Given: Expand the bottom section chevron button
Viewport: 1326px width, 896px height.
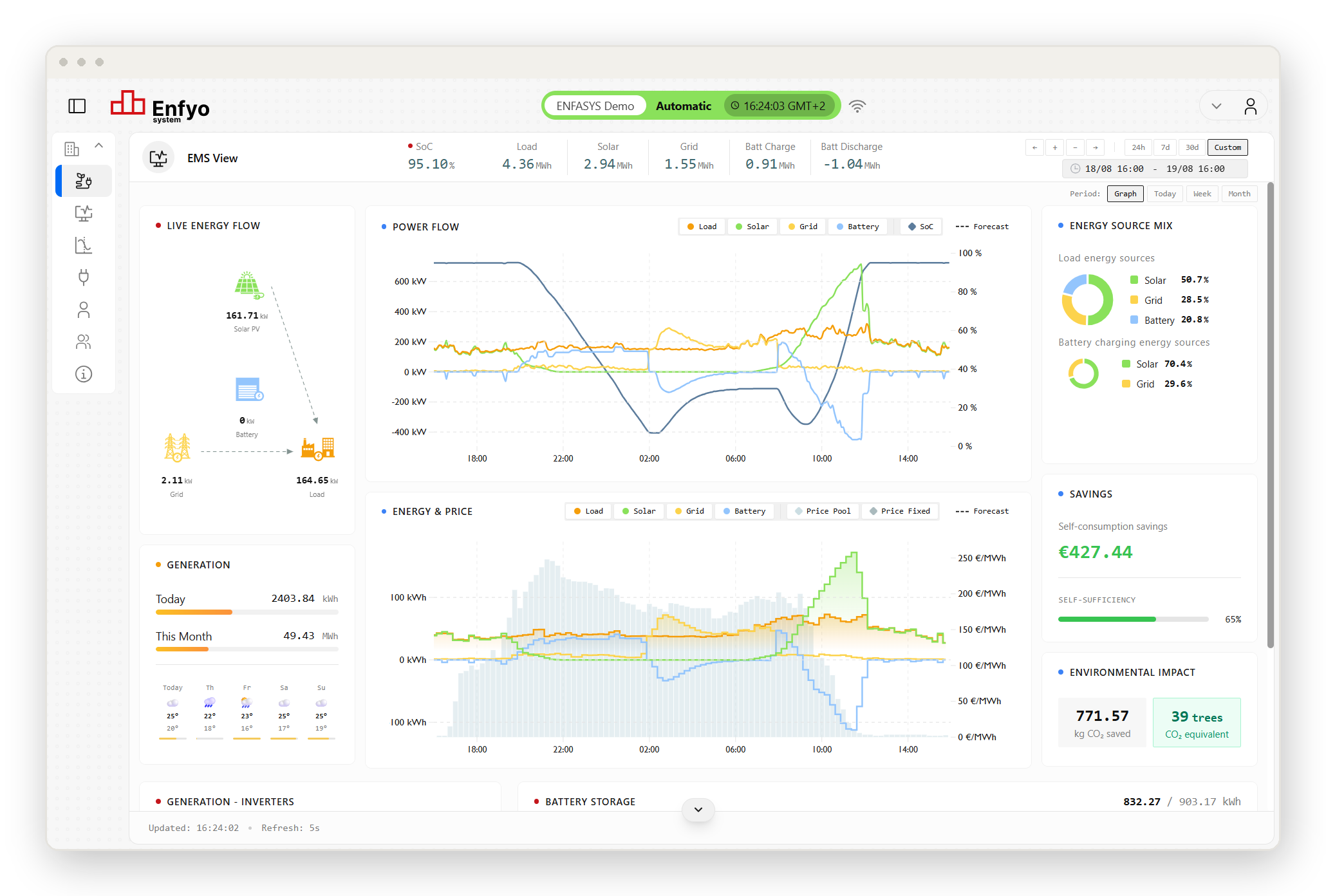Looking at the screenshot, I should click(x=698, y=810).
